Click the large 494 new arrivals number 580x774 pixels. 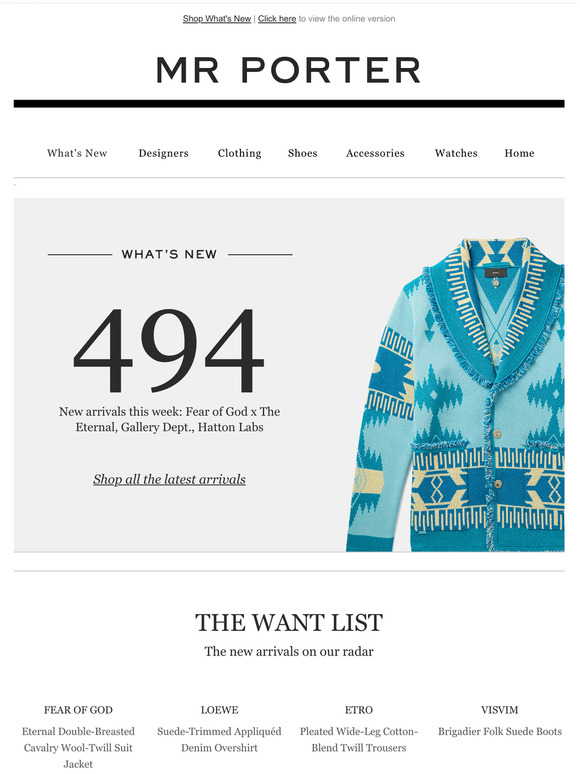click(x=168, y=350)
